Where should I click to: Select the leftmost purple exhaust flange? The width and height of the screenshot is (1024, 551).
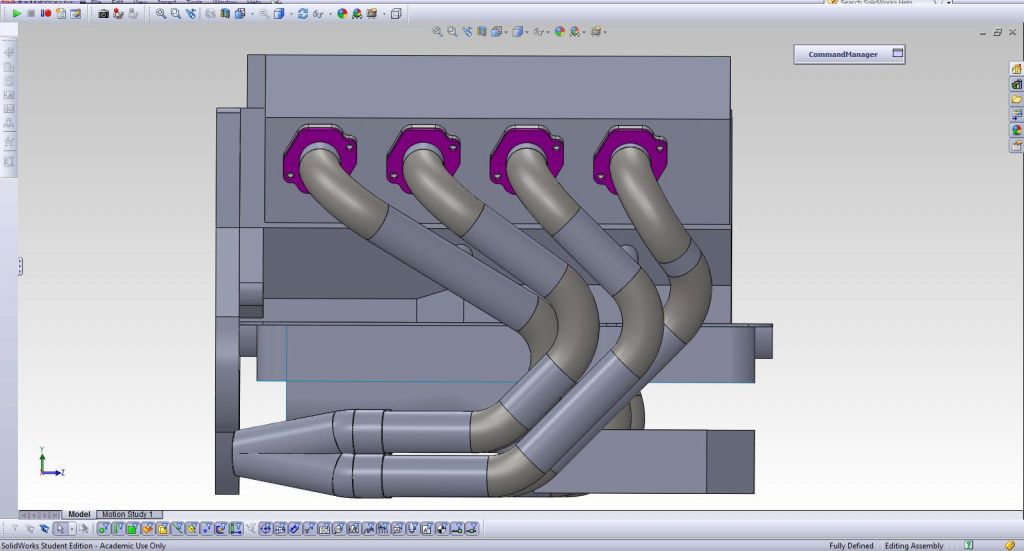(319, 159)
